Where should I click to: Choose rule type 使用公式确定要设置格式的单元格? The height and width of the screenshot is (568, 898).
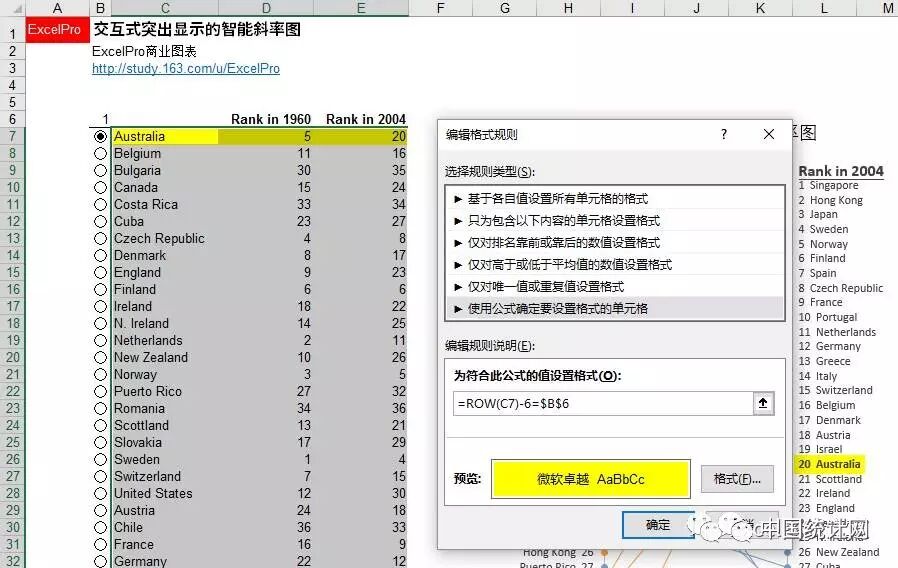pyautogui.click(x=615, y=309)
